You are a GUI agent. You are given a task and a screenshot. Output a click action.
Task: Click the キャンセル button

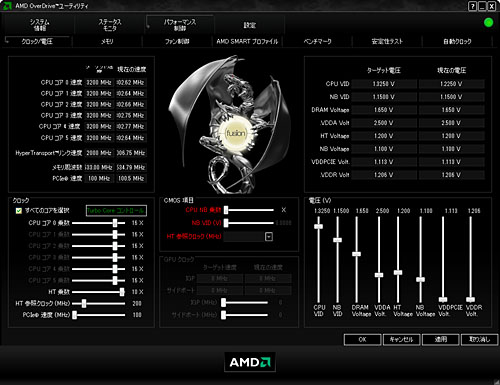[x=401, y=339]
